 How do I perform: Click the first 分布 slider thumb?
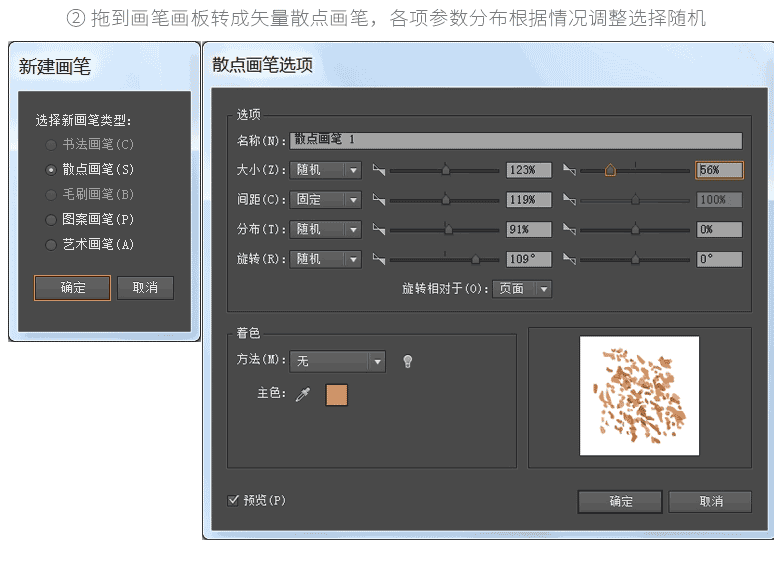point(448,230)
